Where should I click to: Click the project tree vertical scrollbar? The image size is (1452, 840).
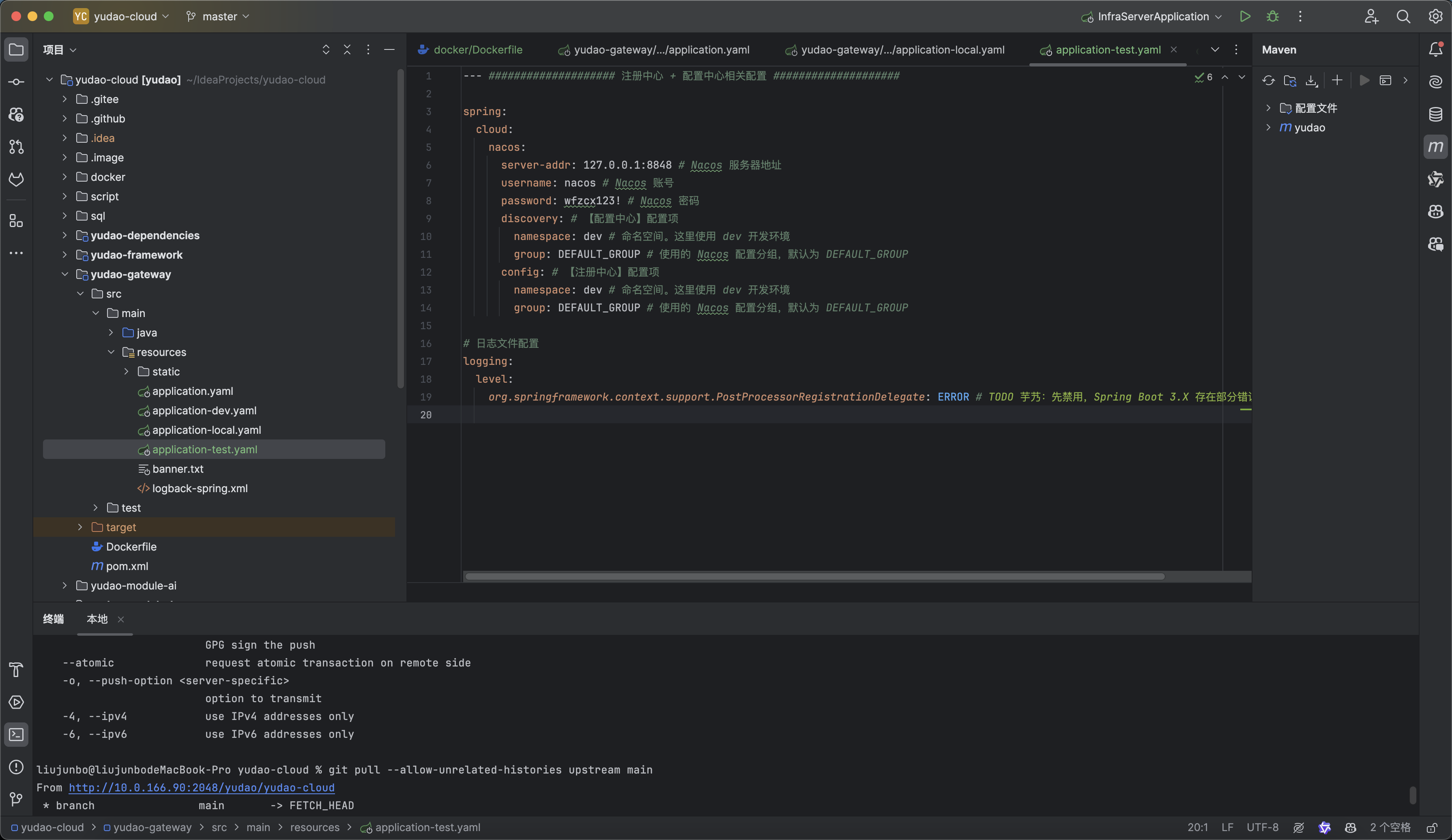click(400, 229)
